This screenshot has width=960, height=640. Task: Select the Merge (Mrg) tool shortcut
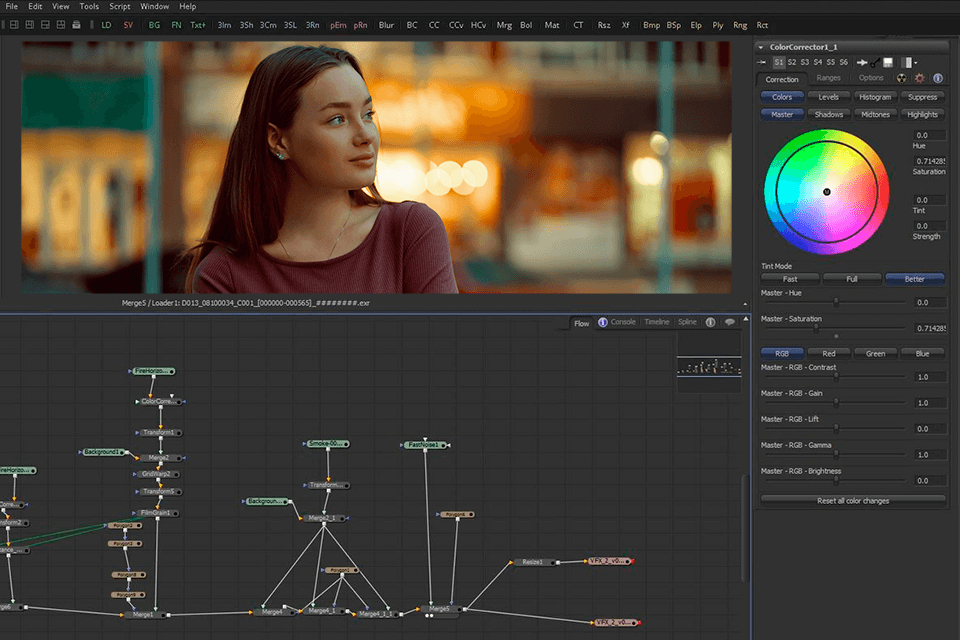504,24
